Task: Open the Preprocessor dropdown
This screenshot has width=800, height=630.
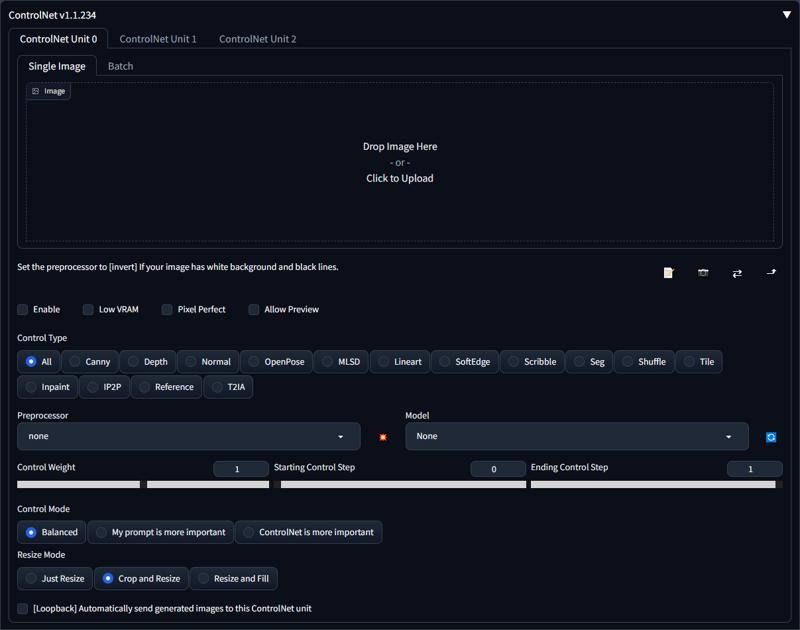Action: pyautogui.click(x=189, y=436)
